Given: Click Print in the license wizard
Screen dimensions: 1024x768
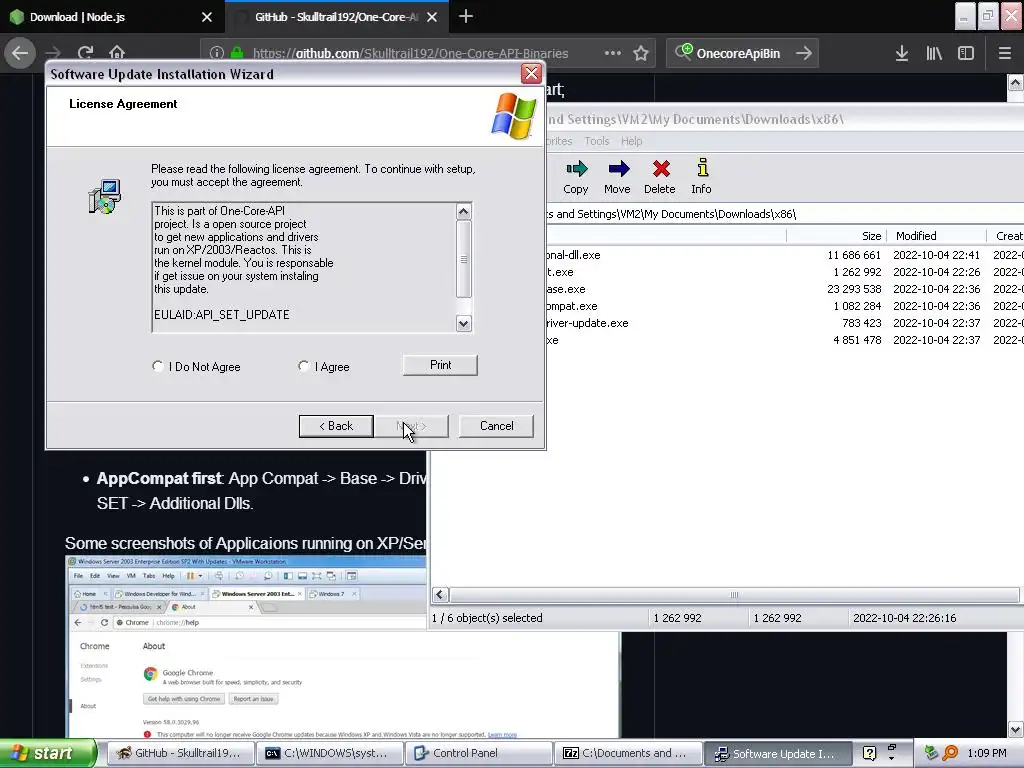Looking at the screenshot, I should tap(440, 365).
